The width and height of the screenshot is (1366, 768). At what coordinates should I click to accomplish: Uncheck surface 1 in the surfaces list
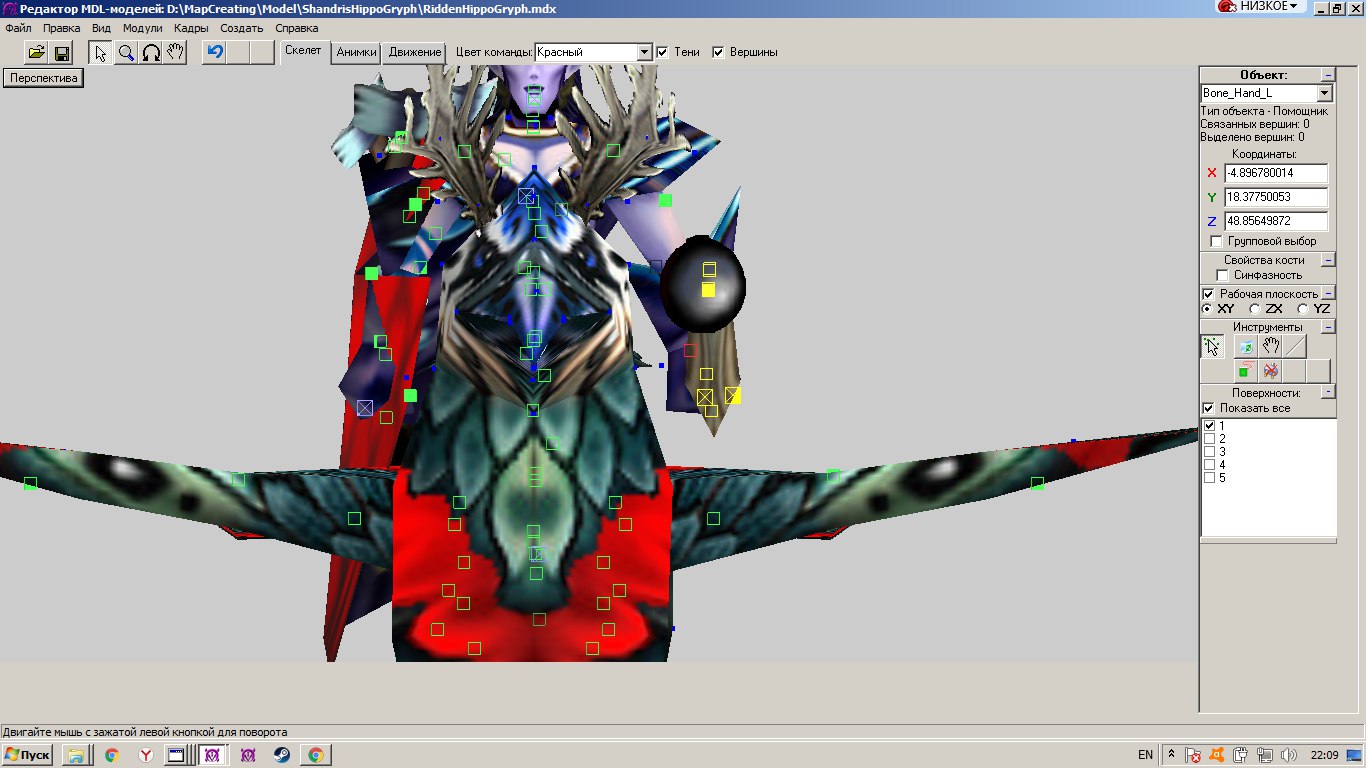click(x=1210, y=426)
